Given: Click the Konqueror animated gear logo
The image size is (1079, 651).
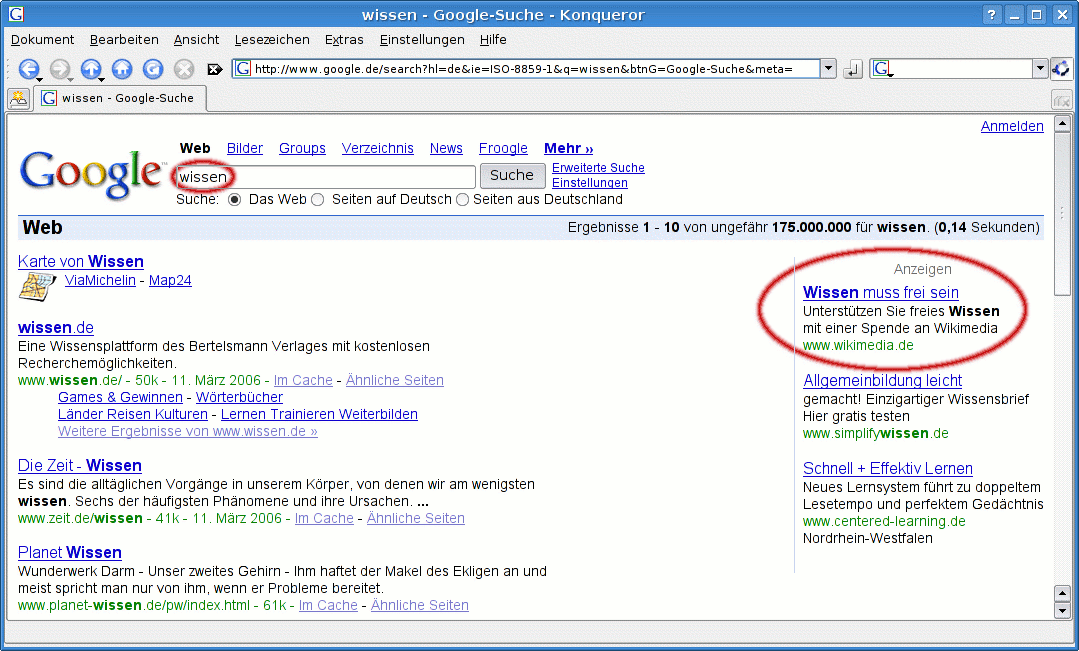Looking at the screenshot, I should point(1062,69).
